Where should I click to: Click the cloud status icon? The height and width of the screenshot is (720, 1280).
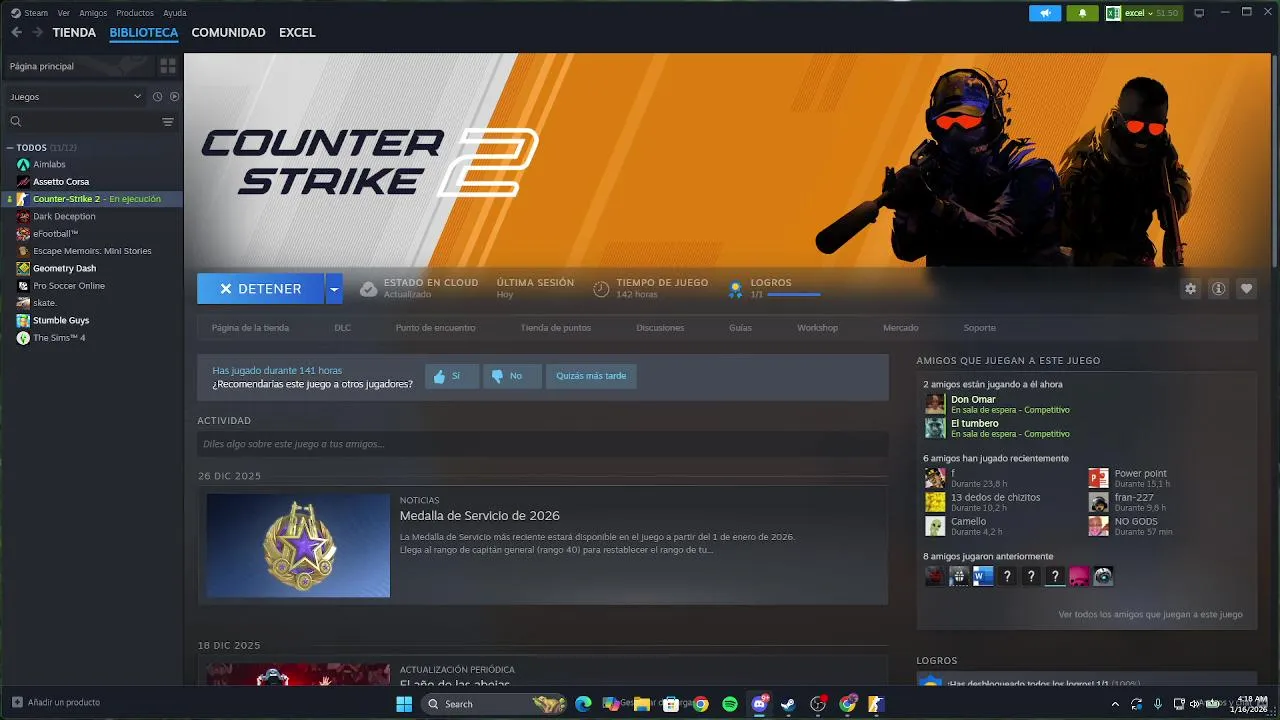pyautogui.click(x=368, y=289)
